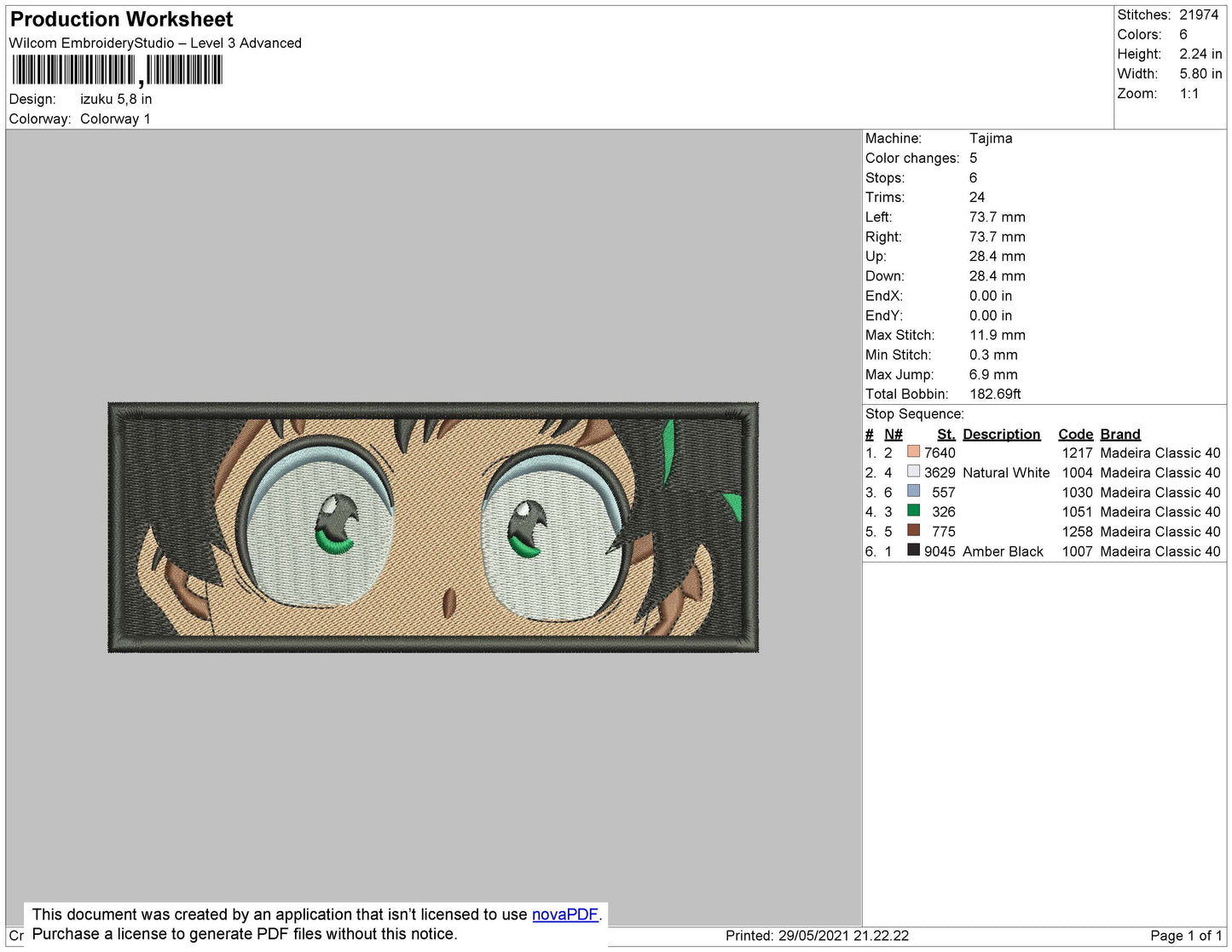Click 'Amber Black' description text
The width and height of the screenshot is (1232, 952).
point(1003,552)
